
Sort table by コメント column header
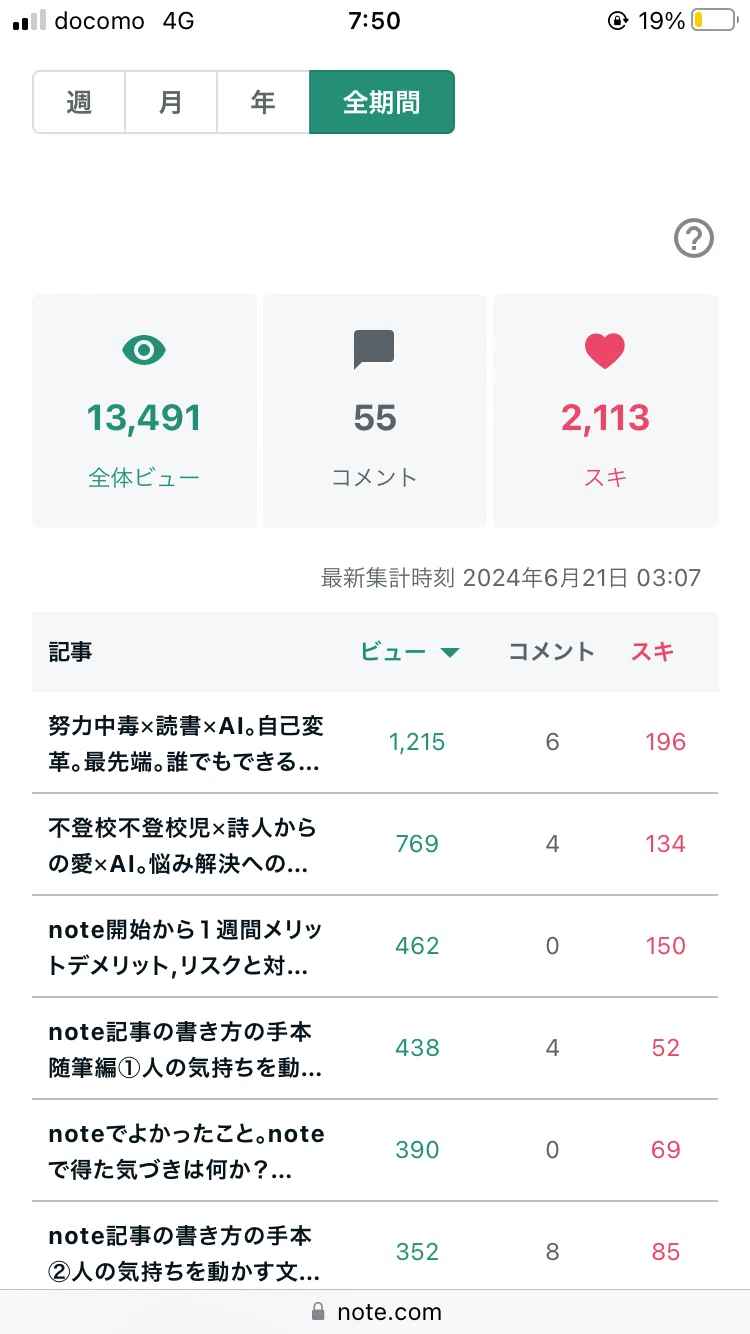552,652
